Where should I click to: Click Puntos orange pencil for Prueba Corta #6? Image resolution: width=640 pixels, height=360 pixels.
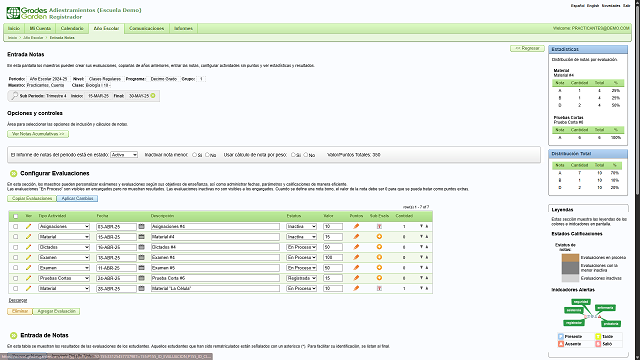356,278
